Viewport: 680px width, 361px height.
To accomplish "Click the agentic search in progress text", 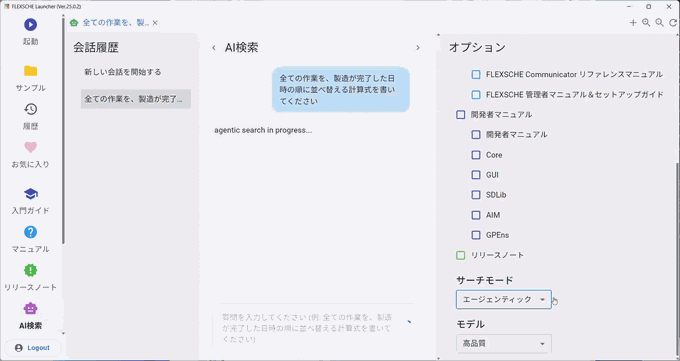I will [263, 130].
